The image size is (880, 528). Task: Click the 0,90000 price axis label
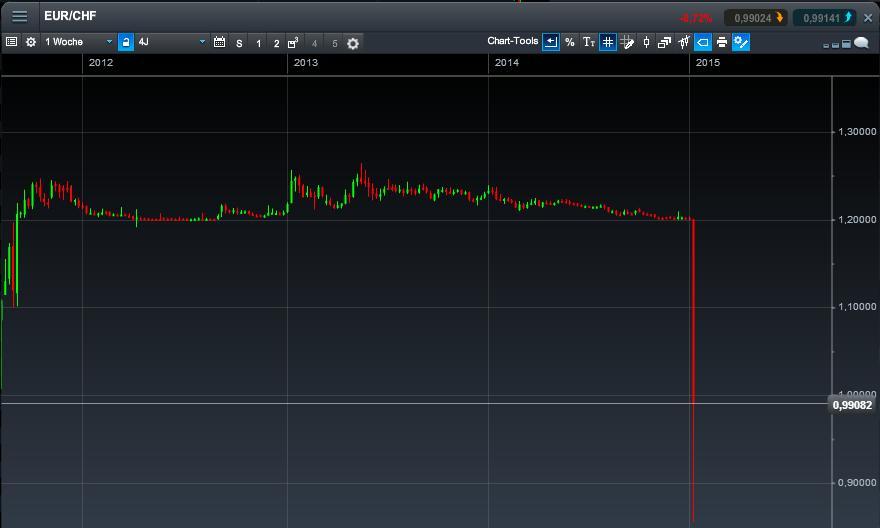coord(857,483)
